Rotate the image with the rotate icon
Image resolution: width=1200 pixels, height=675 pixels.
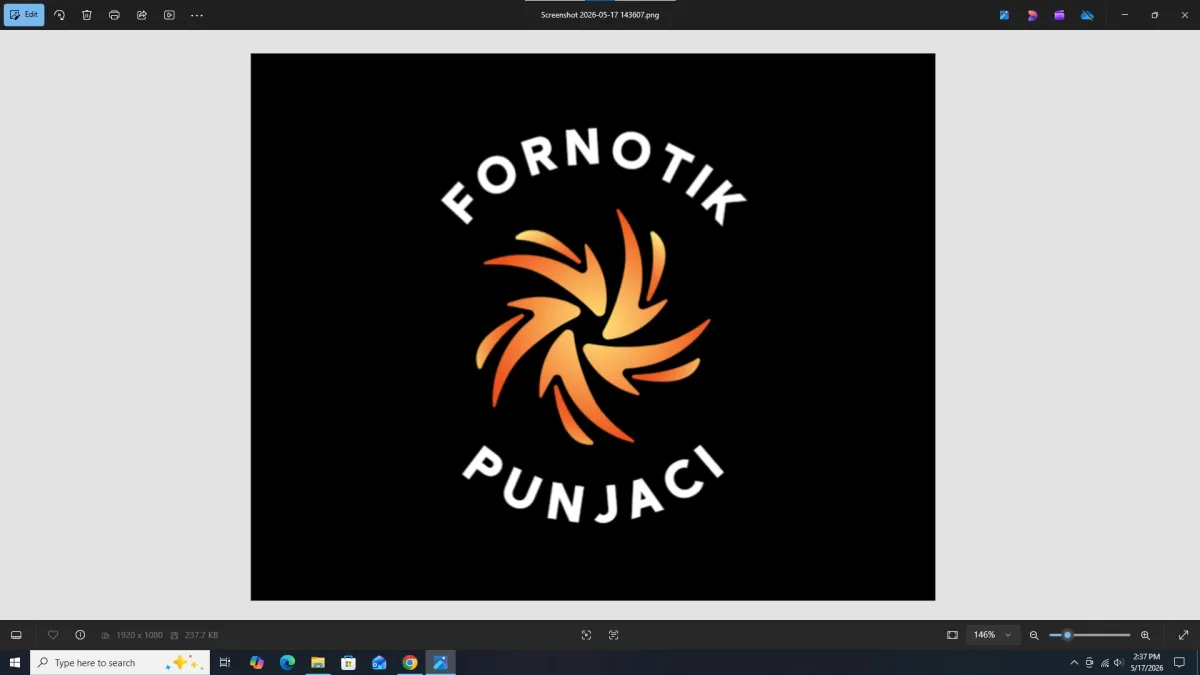tap(59, 15)
